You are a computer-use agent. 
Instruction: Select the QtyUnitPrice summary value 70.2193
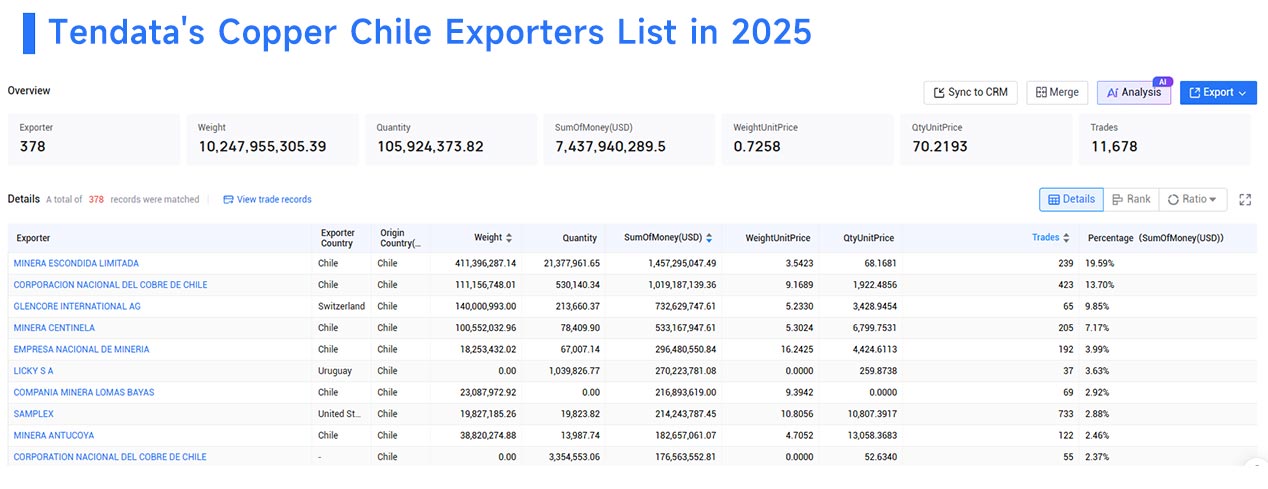click(x=941, y=146)
